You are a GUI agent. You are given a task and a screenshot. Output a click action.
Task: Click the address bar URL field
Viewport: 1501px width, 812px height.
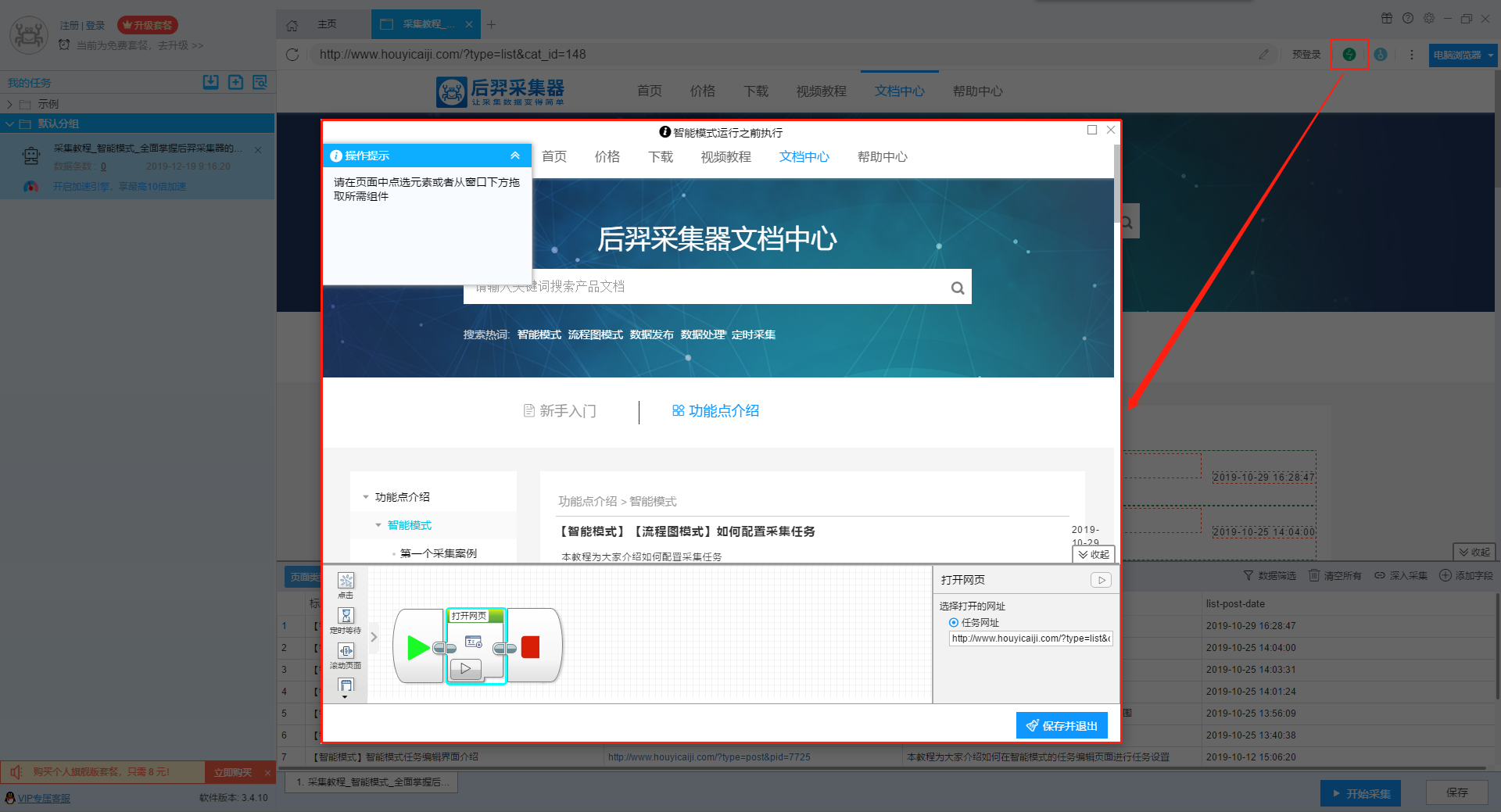pyautogui.click(x=782, y=54)
